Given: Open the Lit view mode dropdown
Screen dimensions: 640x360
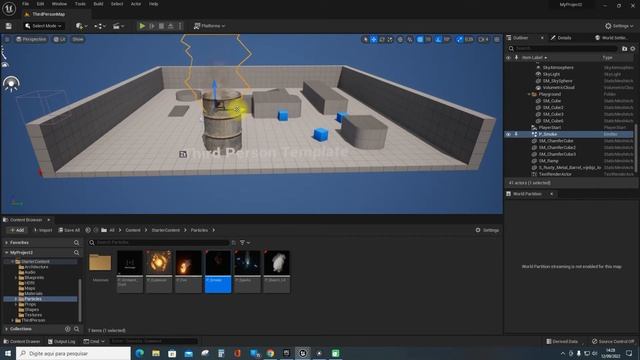Looking at the screenshot, I should [60, 39].
